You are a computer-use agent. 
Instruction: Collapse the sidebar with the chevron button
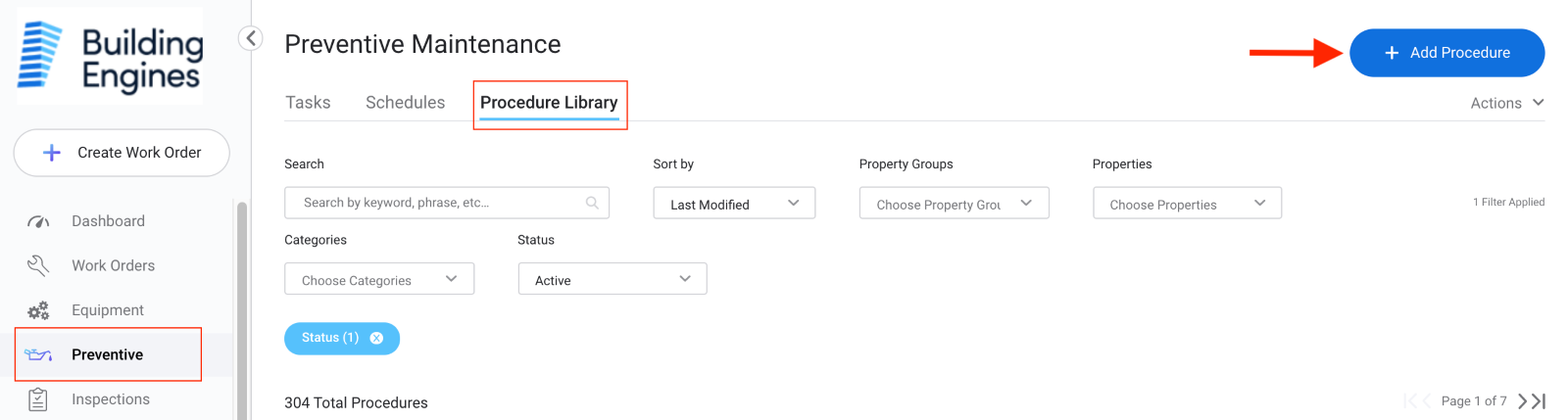(251, 38)
